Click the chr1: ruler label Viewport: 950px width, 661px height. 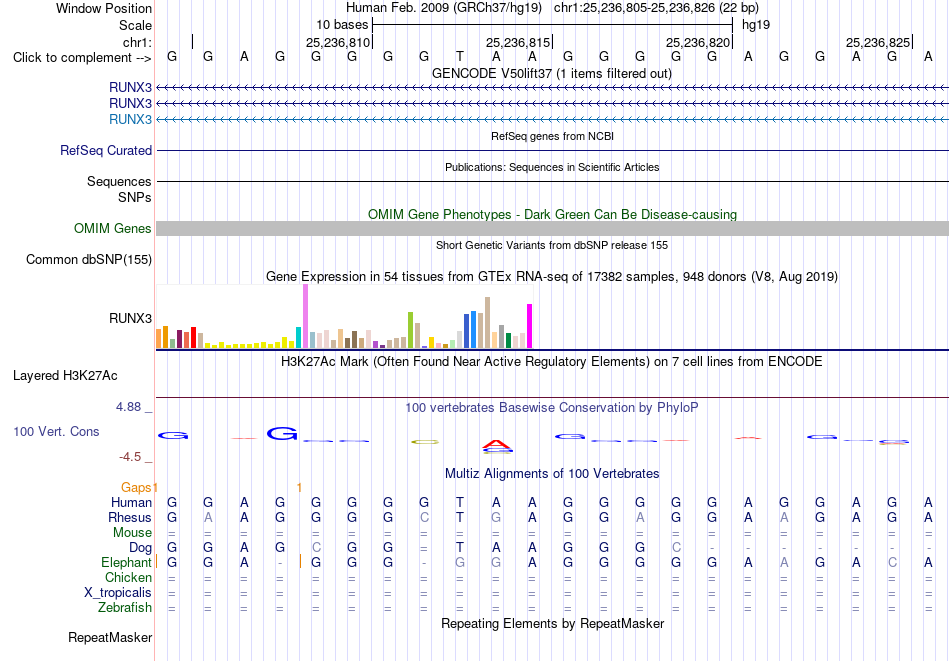(138, 42)
